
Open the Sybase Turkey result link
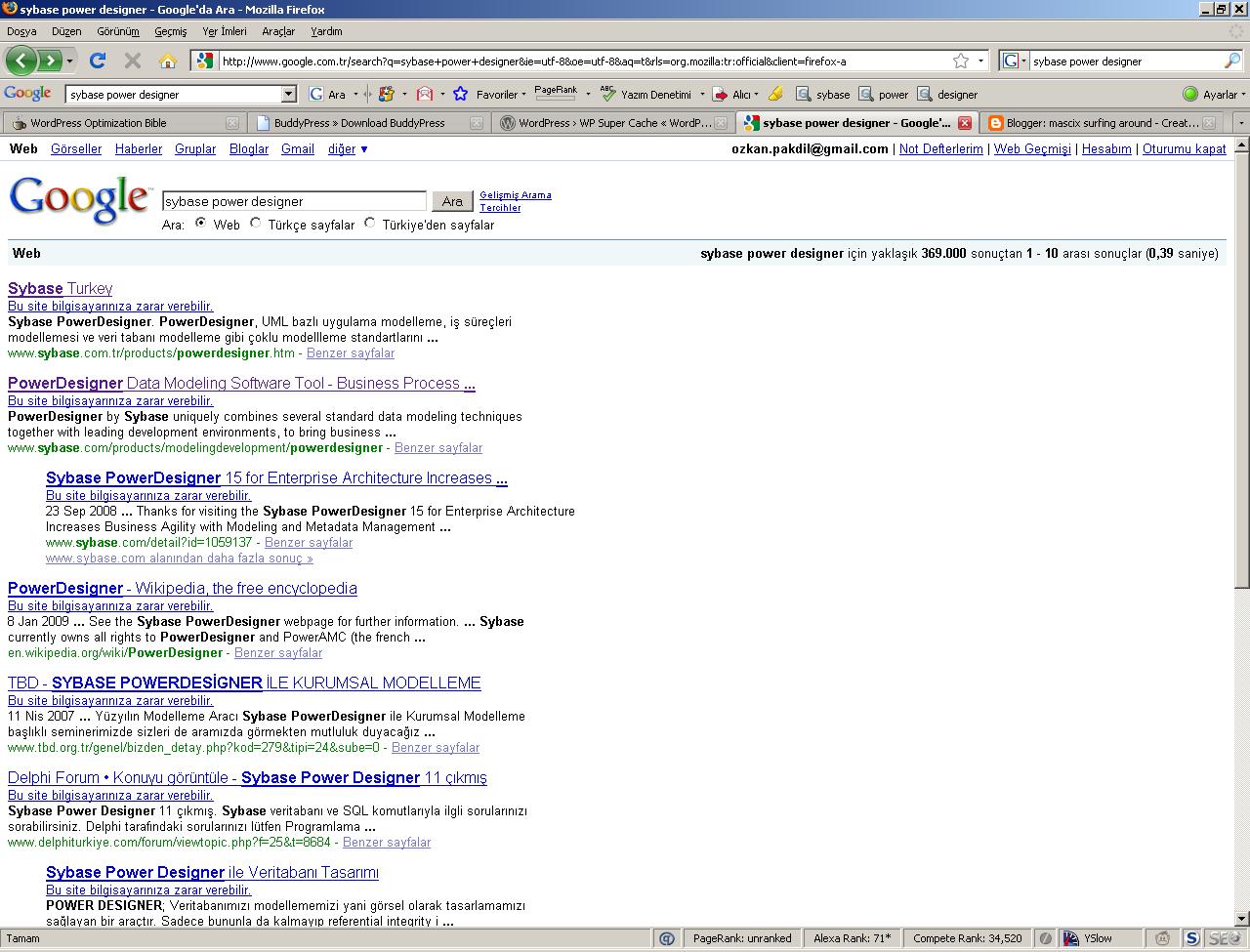tap(60, 288)
